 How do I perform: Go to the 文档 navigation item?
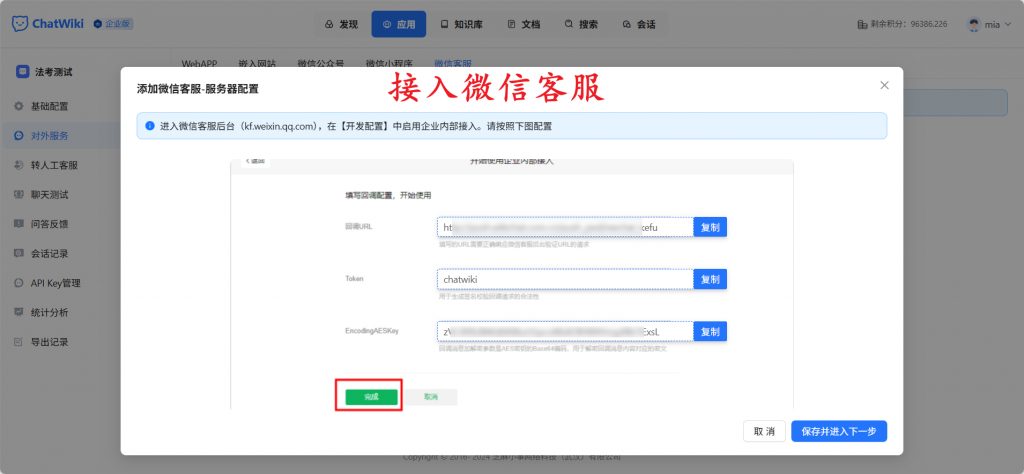[524, 24]
